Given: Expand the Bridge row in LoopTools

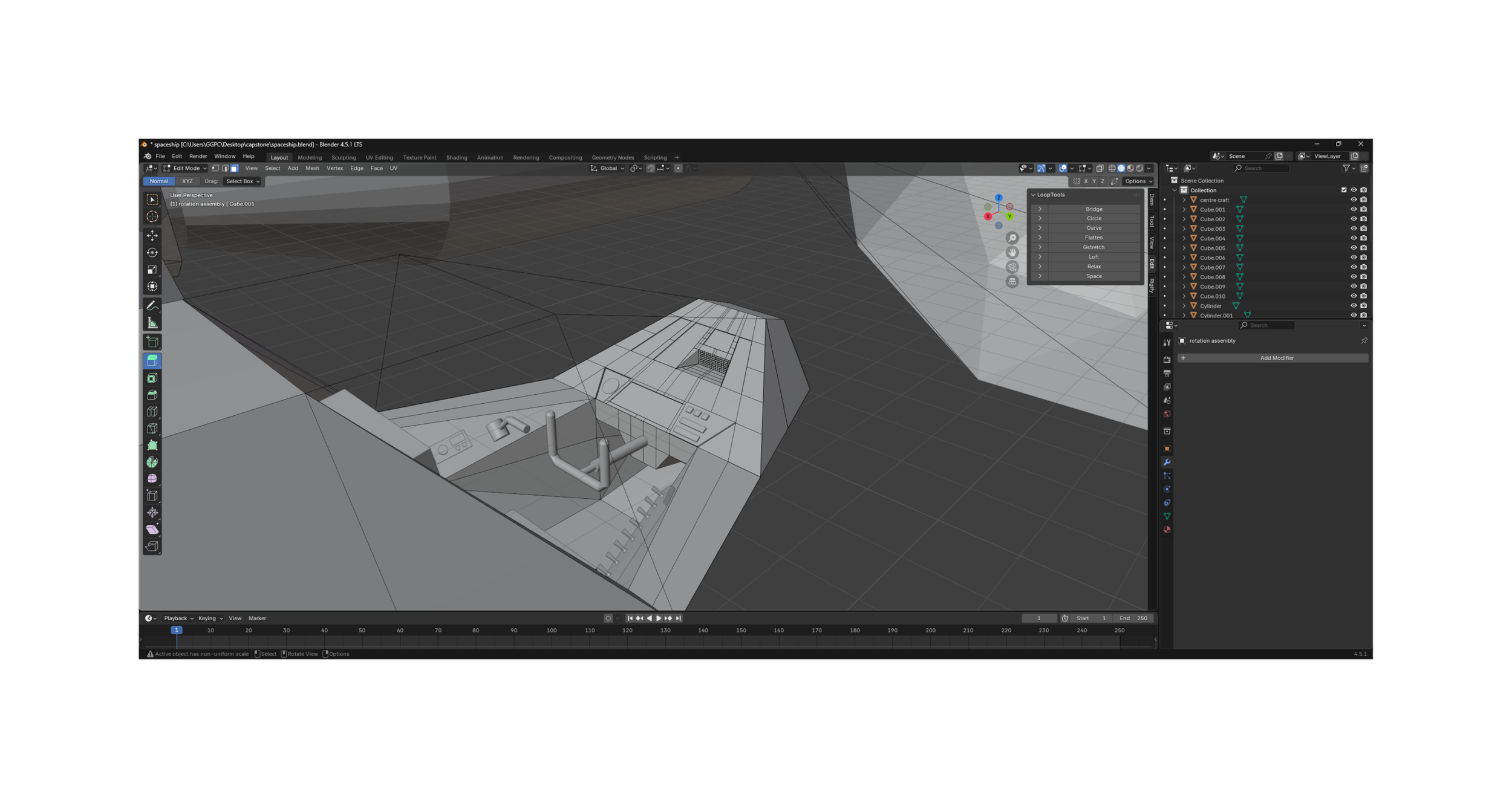Looking at the screenshot, I should tap(1039, 209).
